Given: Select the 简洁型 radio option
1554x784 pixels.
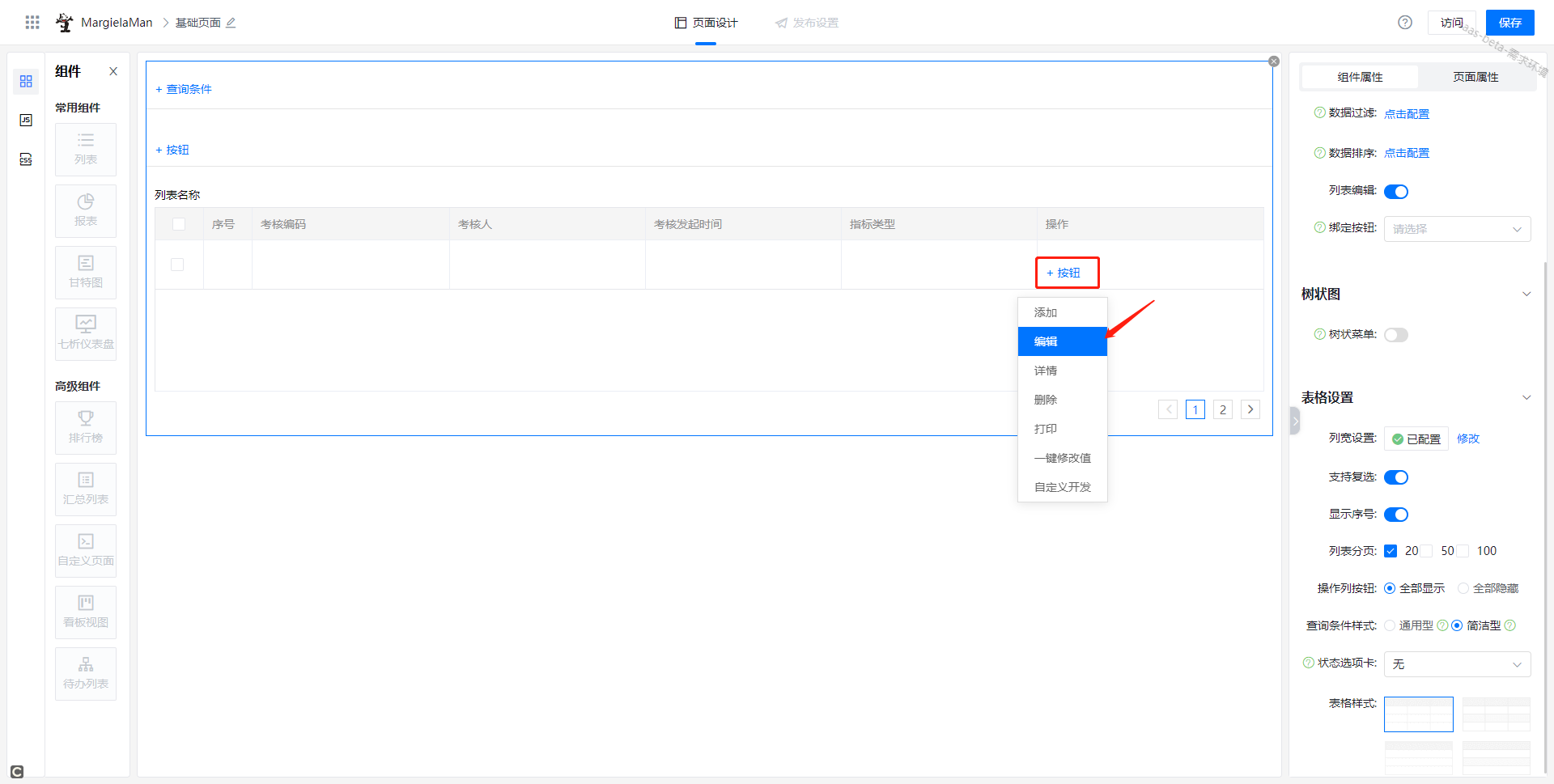Looking at the screenshot, I should click(1457, 625).
